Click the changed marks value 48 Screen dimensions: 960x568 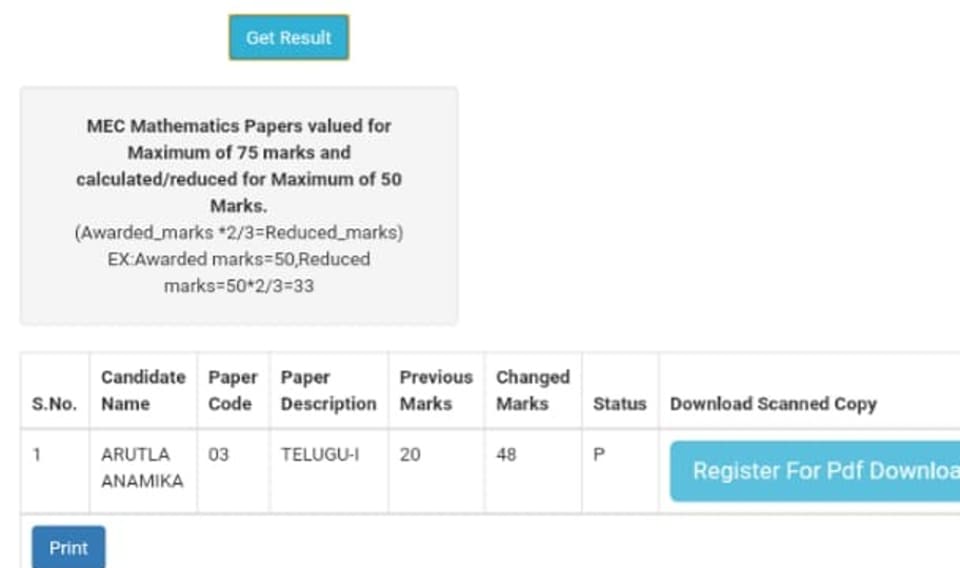point(506,455)
